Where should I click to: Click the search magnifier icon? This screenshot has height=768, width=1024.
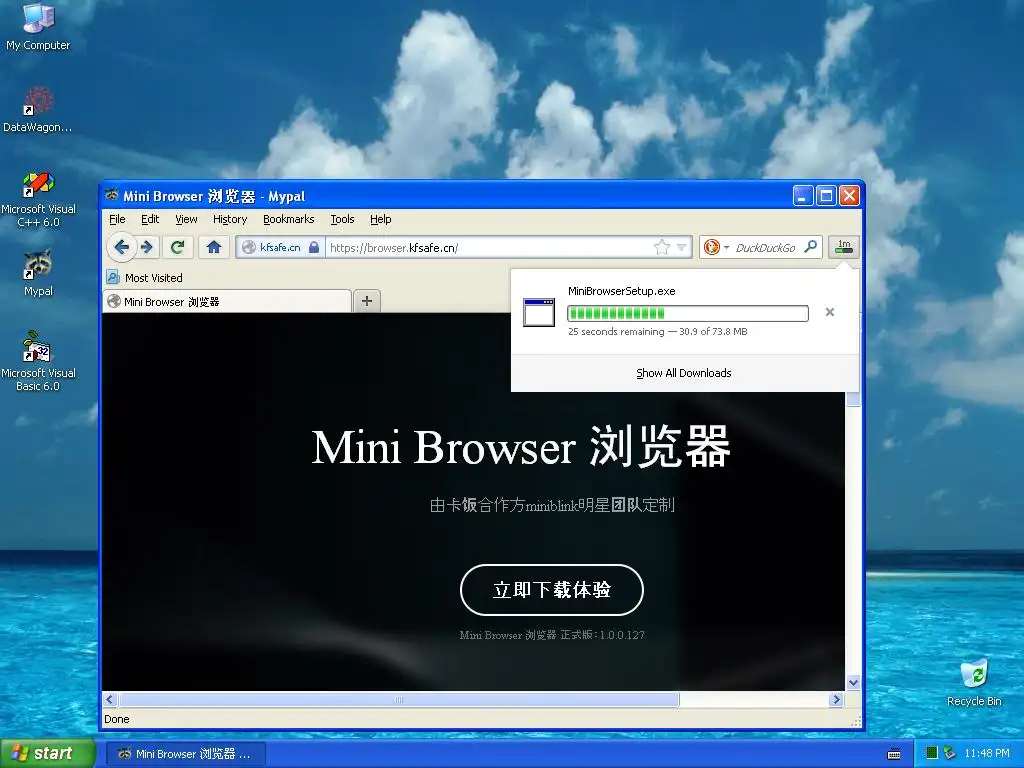(810, 247)
